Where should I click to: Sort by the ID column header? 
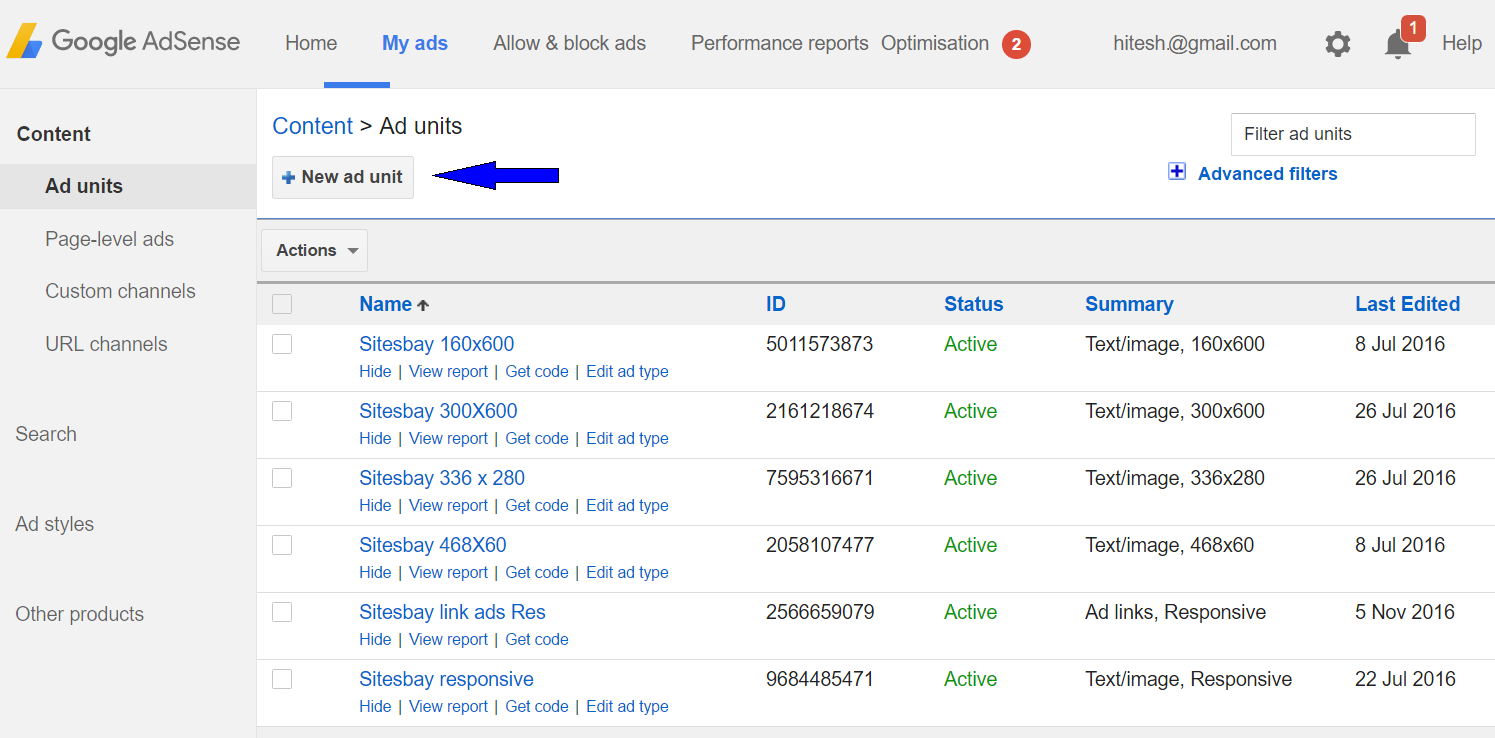coord(776,304)
